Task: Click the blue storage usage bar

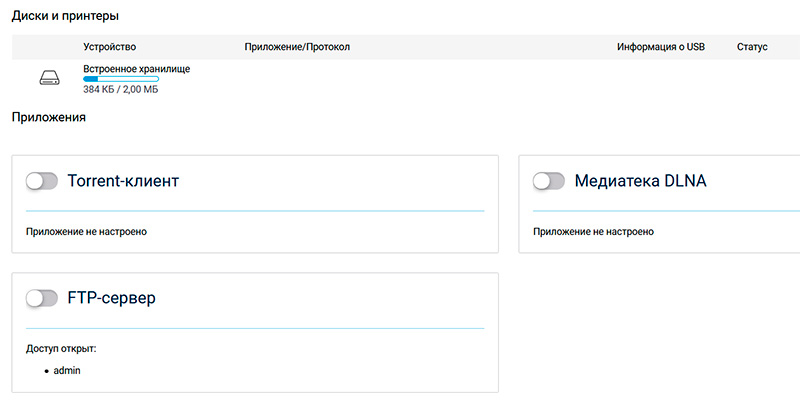Action: [x=121, y=79]
